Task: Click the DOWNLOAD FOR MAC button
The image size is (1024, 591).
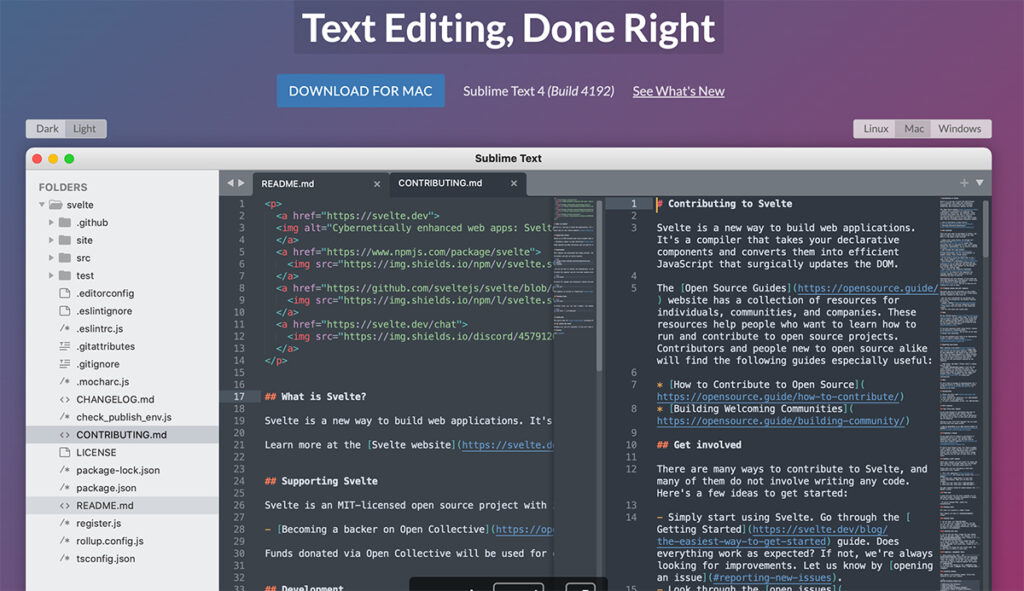Action: [x=360, y=90]
